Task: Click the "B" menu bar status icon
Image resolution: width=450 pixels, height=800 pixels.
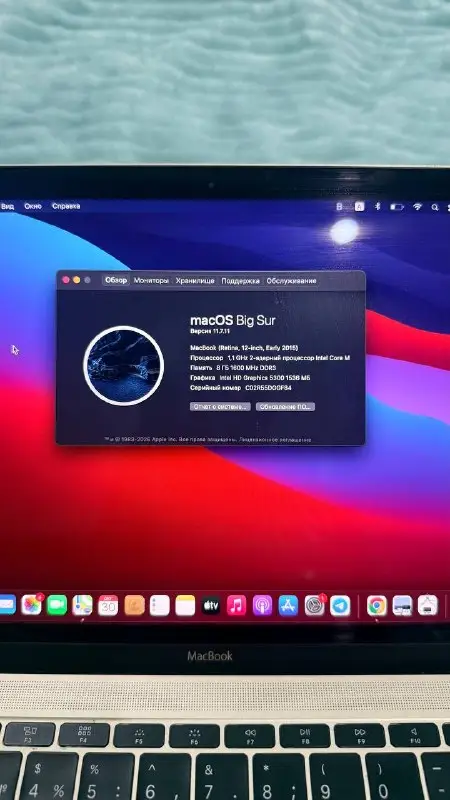Action: [339, 207]
